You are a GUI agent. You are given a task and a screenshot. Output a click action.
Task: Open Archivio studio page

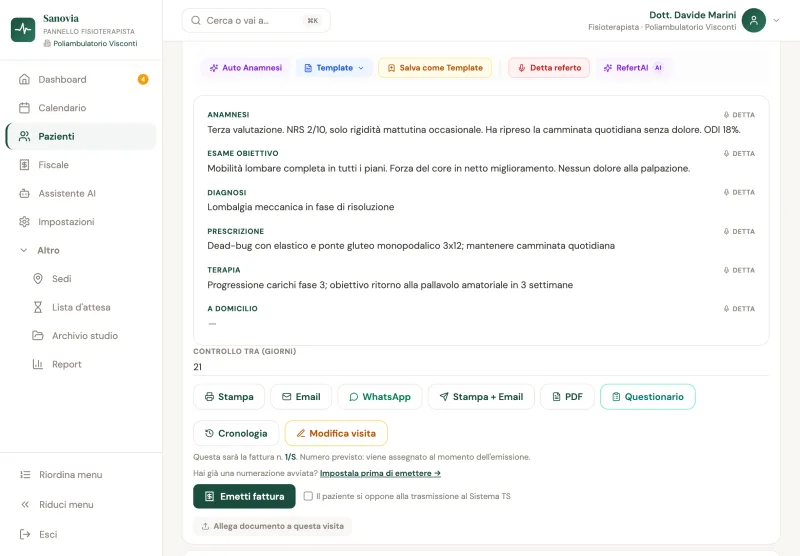click(87, 336)
